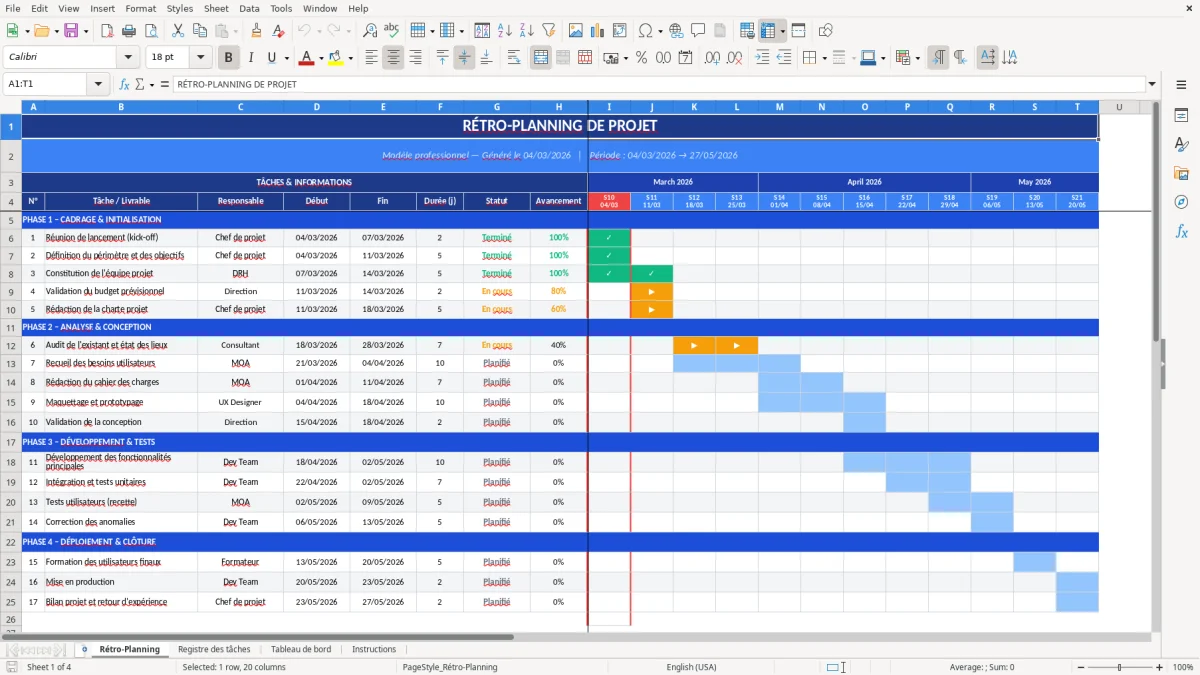Image resolution: width=1200 pixels, height=675 pixels.
Task: Click Sort Ascending icon
Action: 505,31
